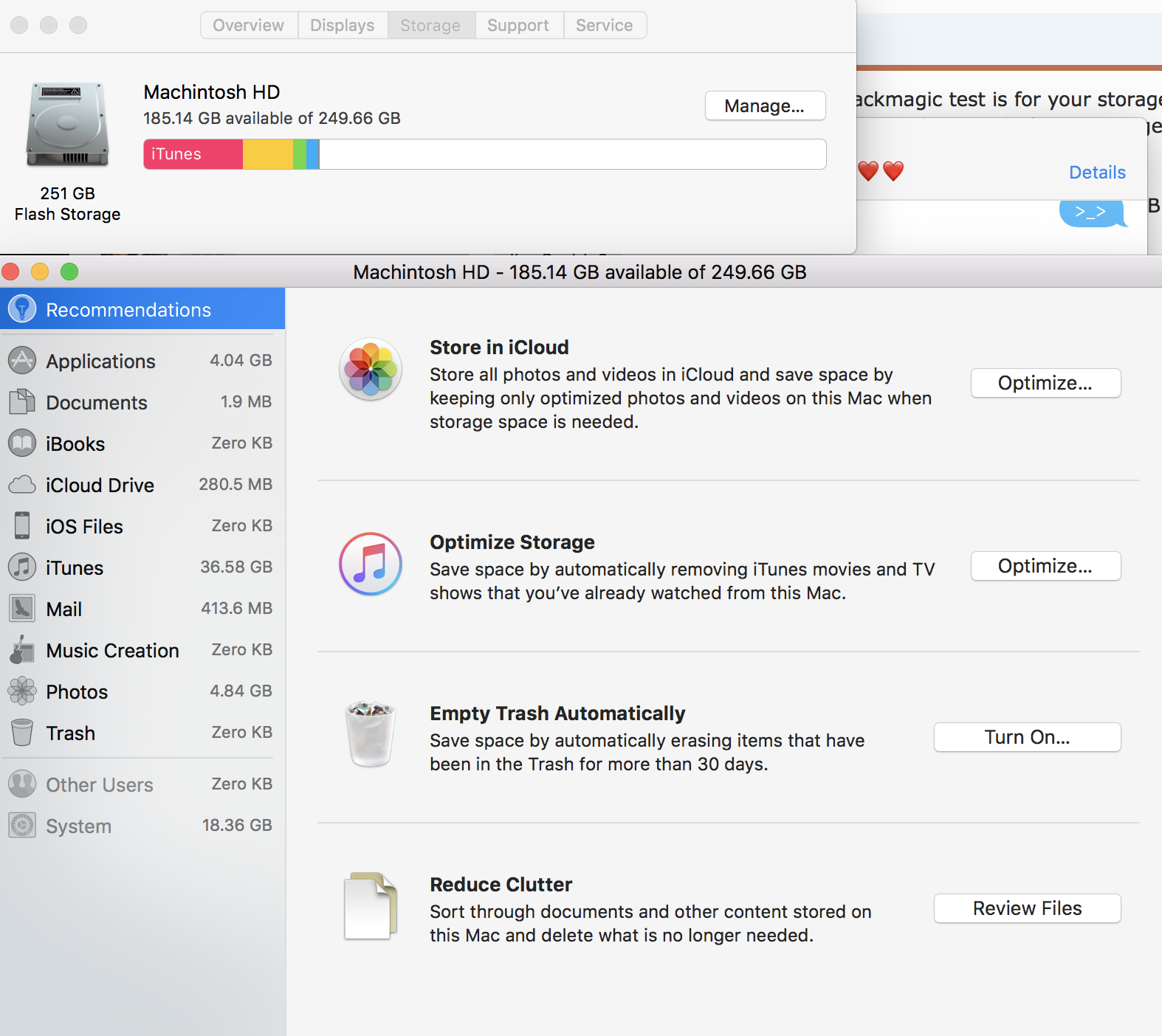This screenshot has width=1162, height=1036.
Task: Click the green segment of the storage bar
Action: [300, 154]
